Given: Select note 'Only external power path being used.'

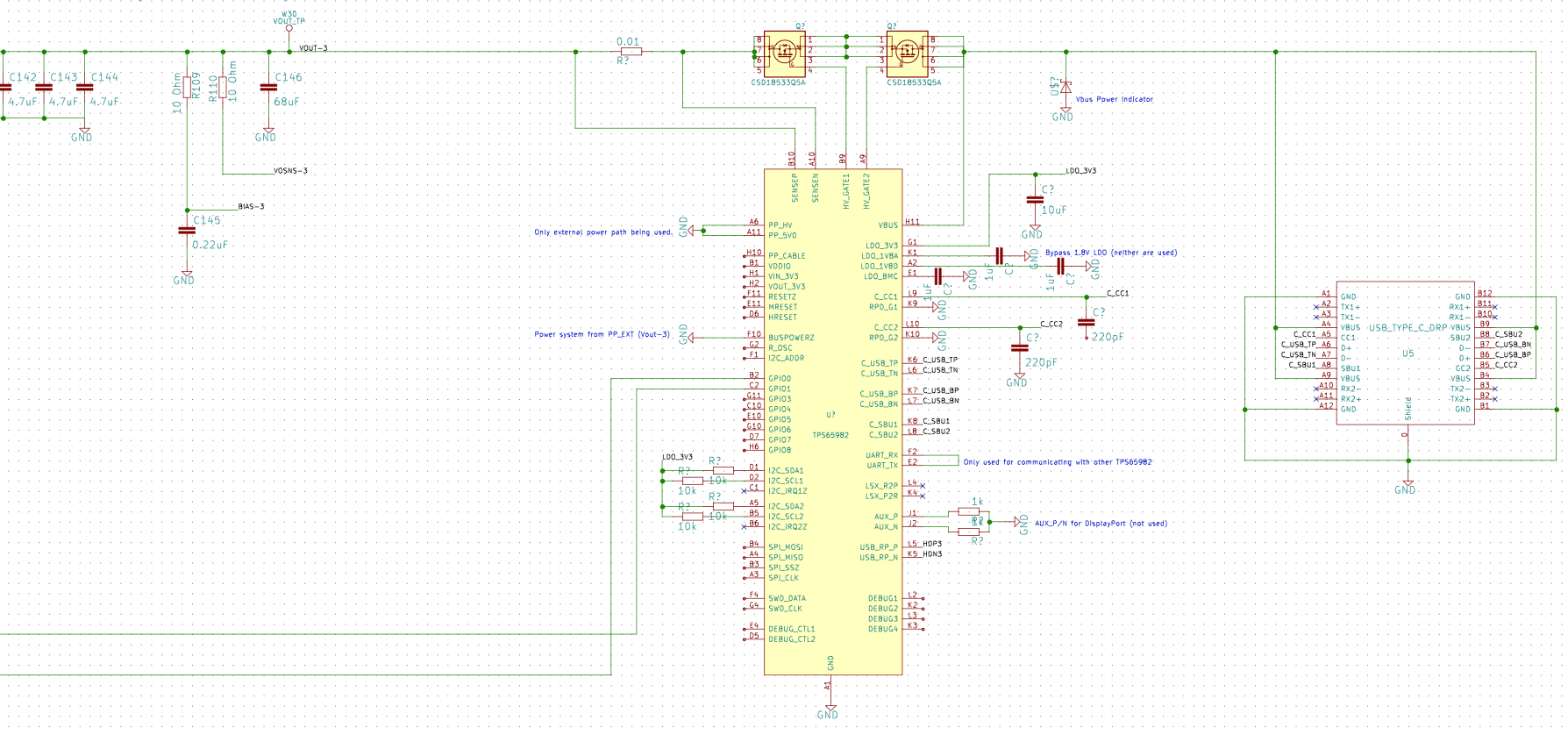Looking at the screenshot, I should pyautogui.click(x=603, y=232).
